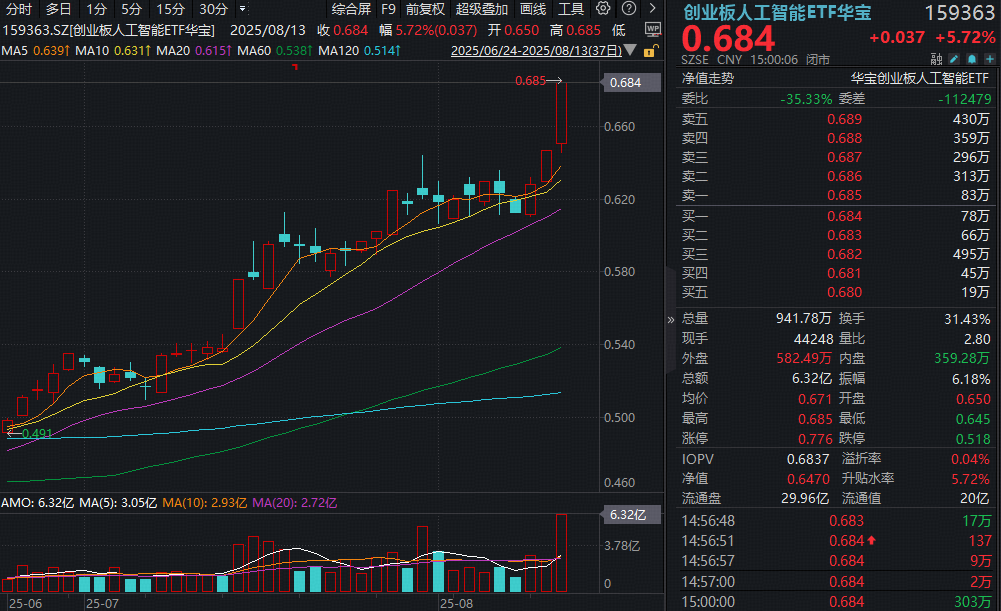Image resolution: width=1001 pixels, height=611 pixels.
Task: Click the 净值走势 link
Action: (x=707, y=77)
